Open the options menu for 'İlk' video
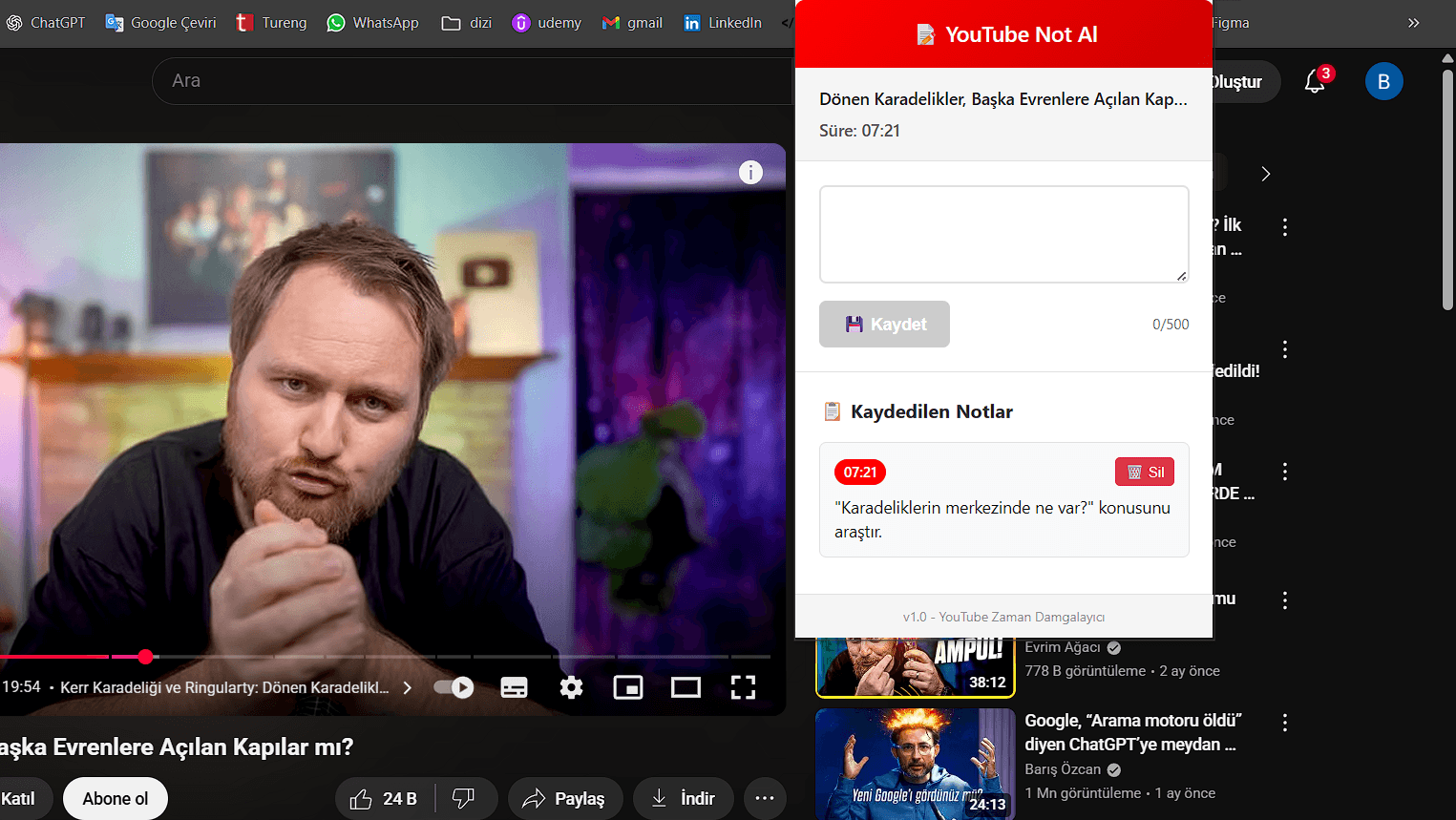This screenshot has width=1456, height=820. 1285,227
